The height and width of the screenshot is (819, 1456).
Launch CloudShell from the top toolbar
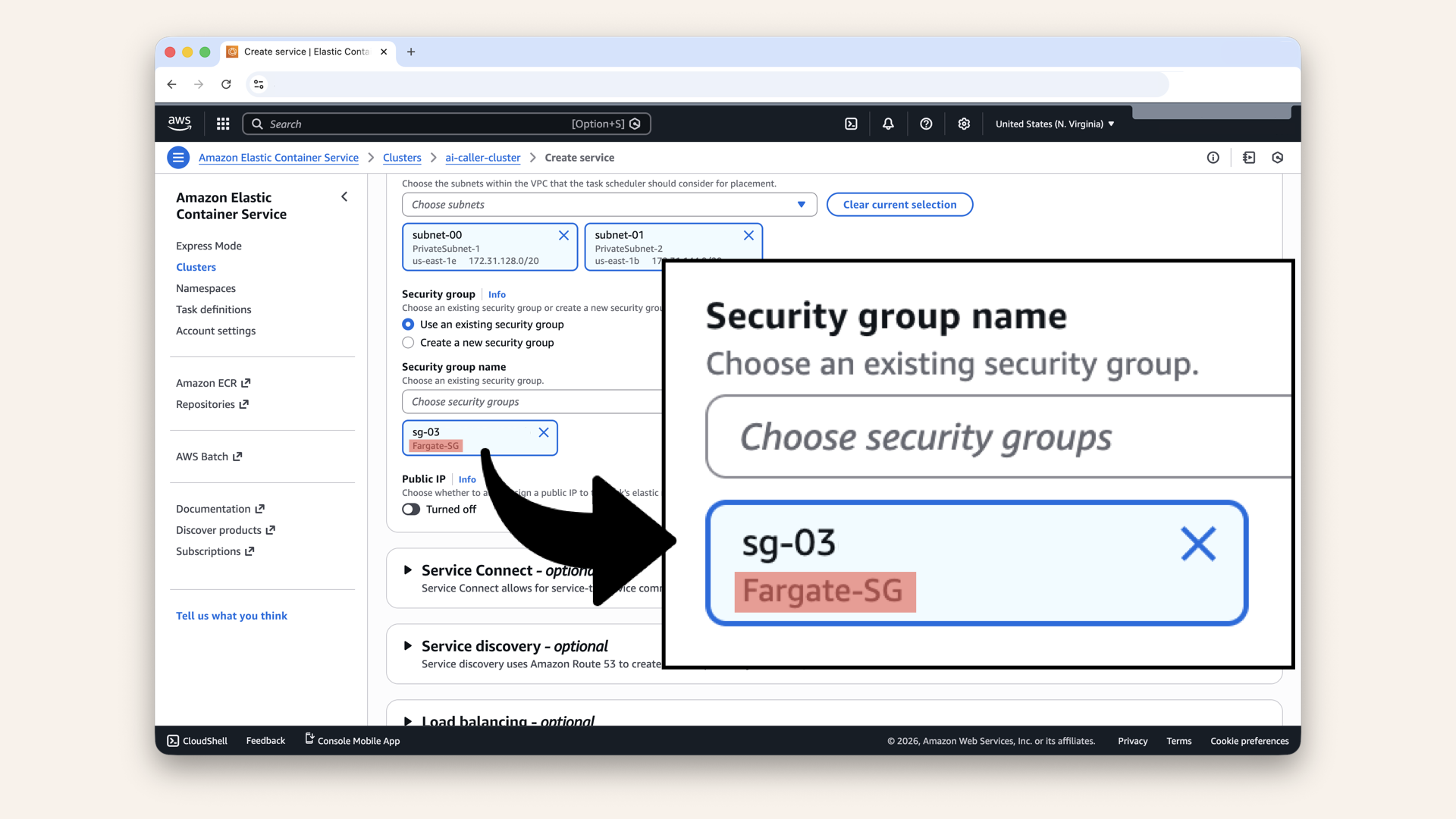coord(851,124)
